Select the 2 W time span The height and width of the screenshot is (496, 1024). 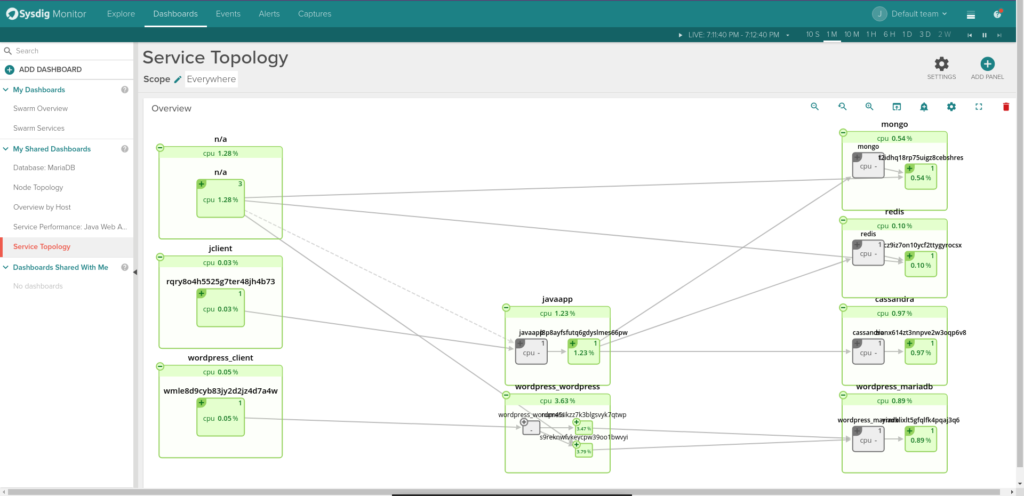click(944, 34)
